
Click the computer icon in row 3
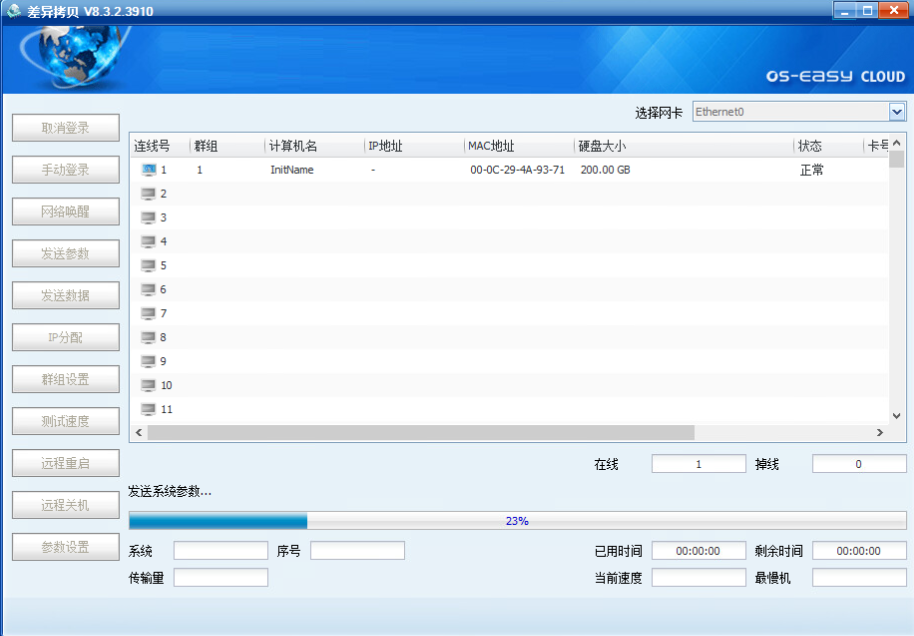pos(149,218)
